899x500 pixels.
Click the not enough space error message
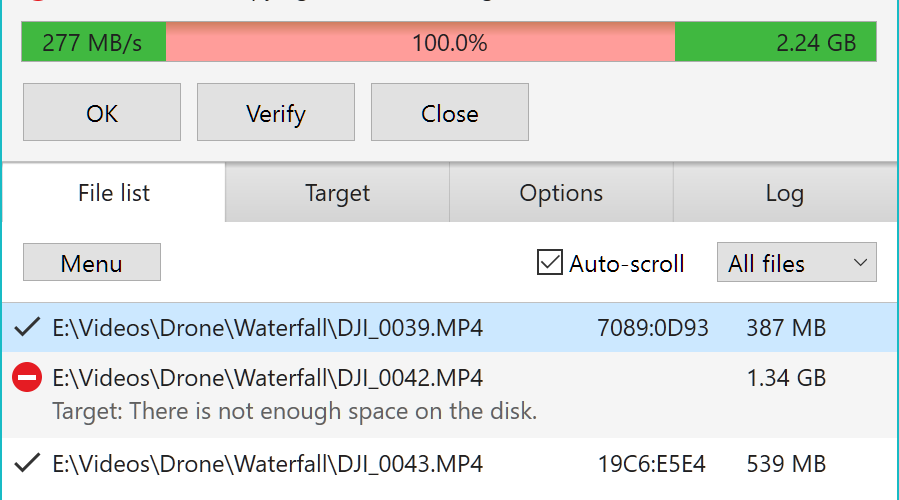295,411
